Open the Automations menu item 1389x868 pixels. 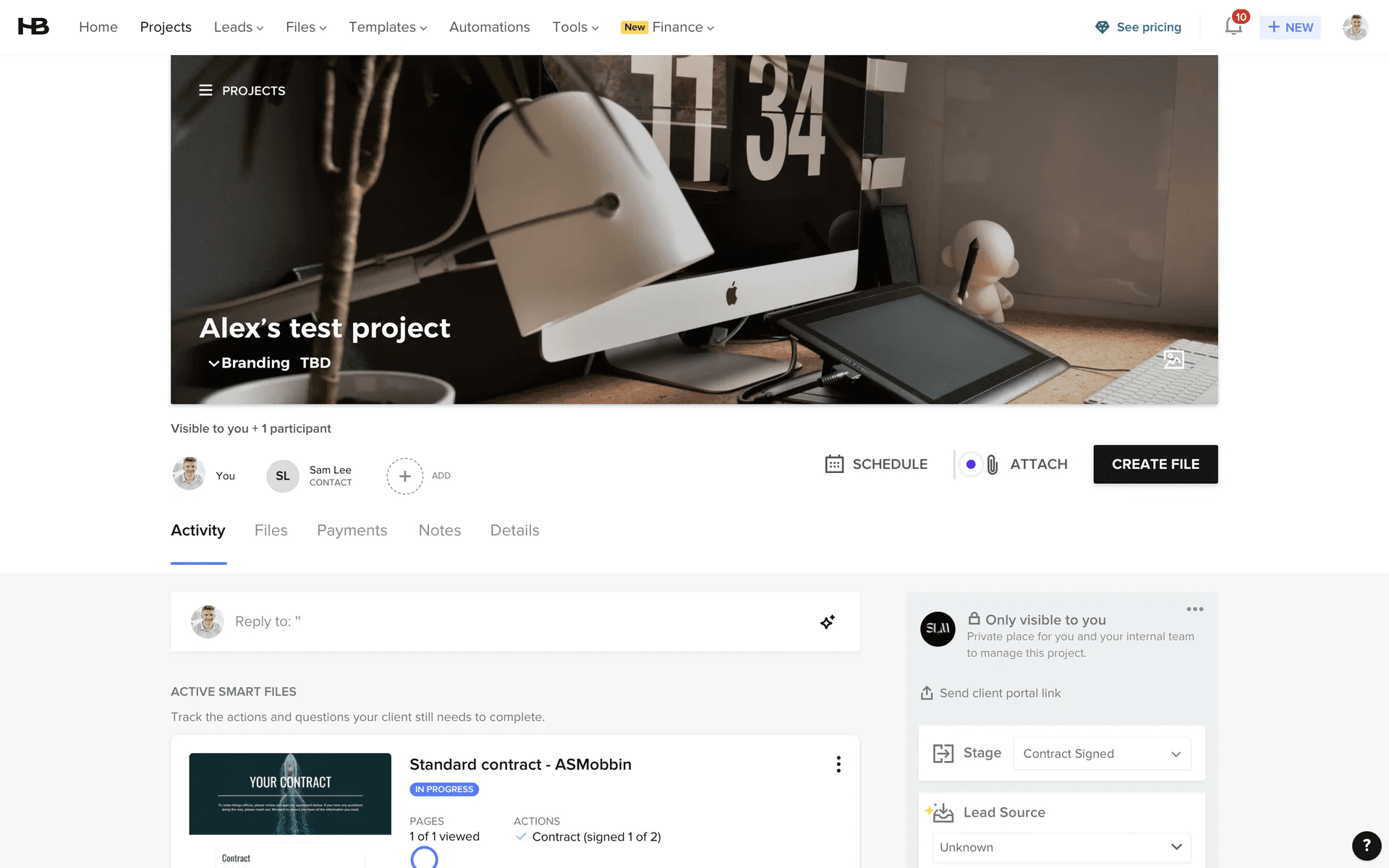pyautogui.click(x=489, y=27)
